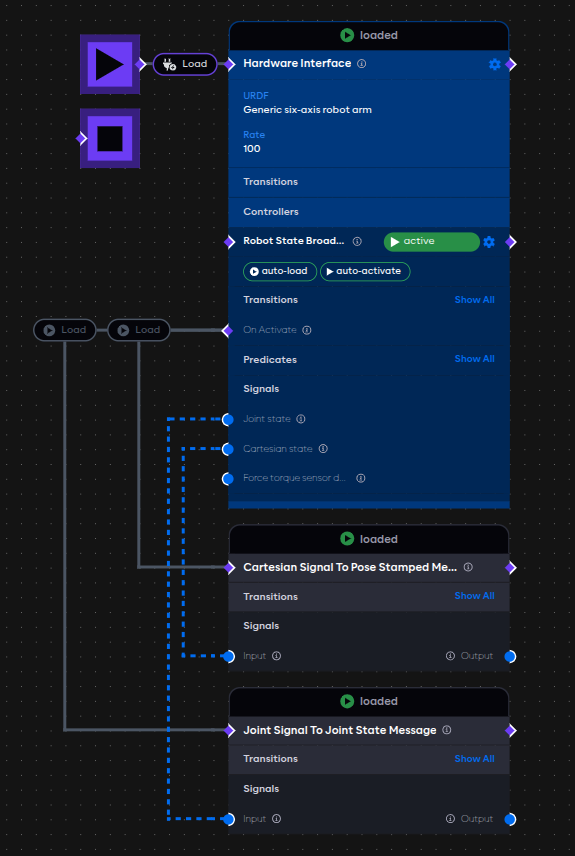
Task: Show all Predicates for the broadcaster
Action: 475,359
